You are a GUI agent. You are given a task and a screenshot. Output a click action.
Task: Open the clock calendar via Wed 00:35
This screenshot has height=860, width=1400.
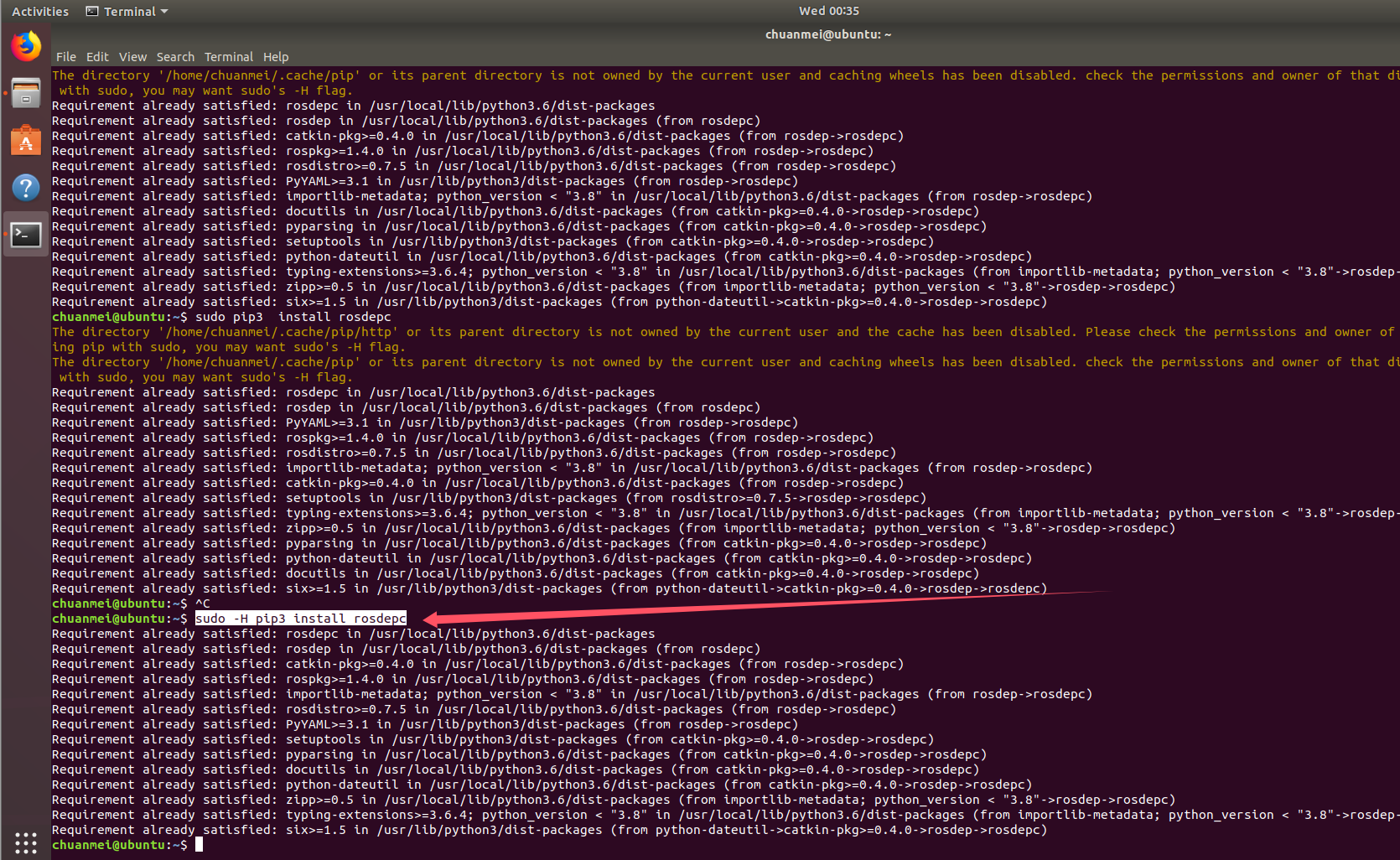tap(828, 11)
